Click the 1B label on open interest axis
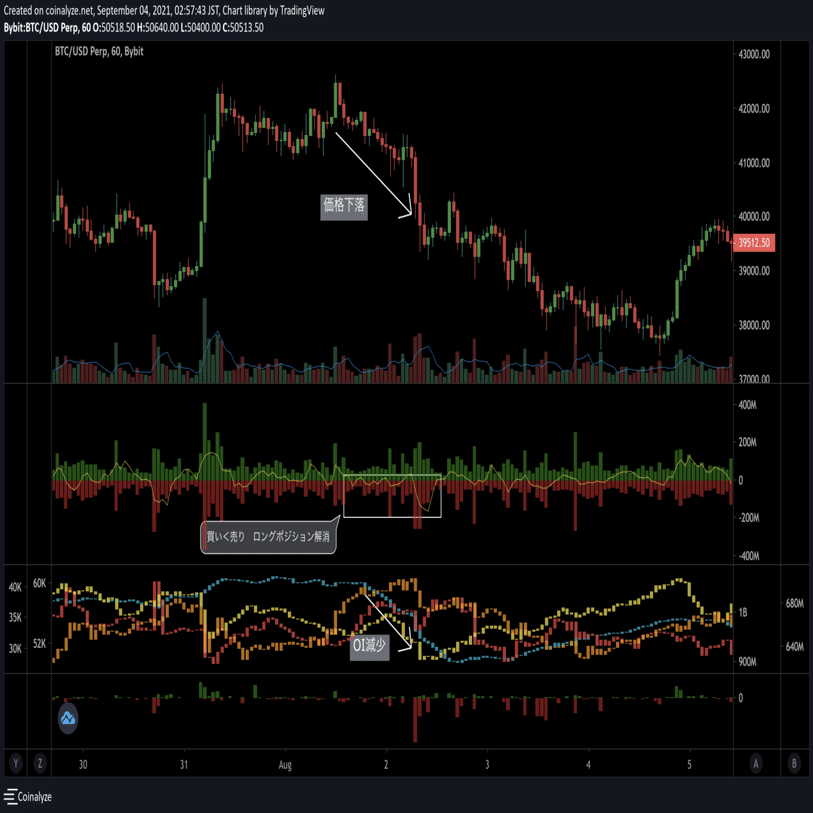 coord(742,612)
